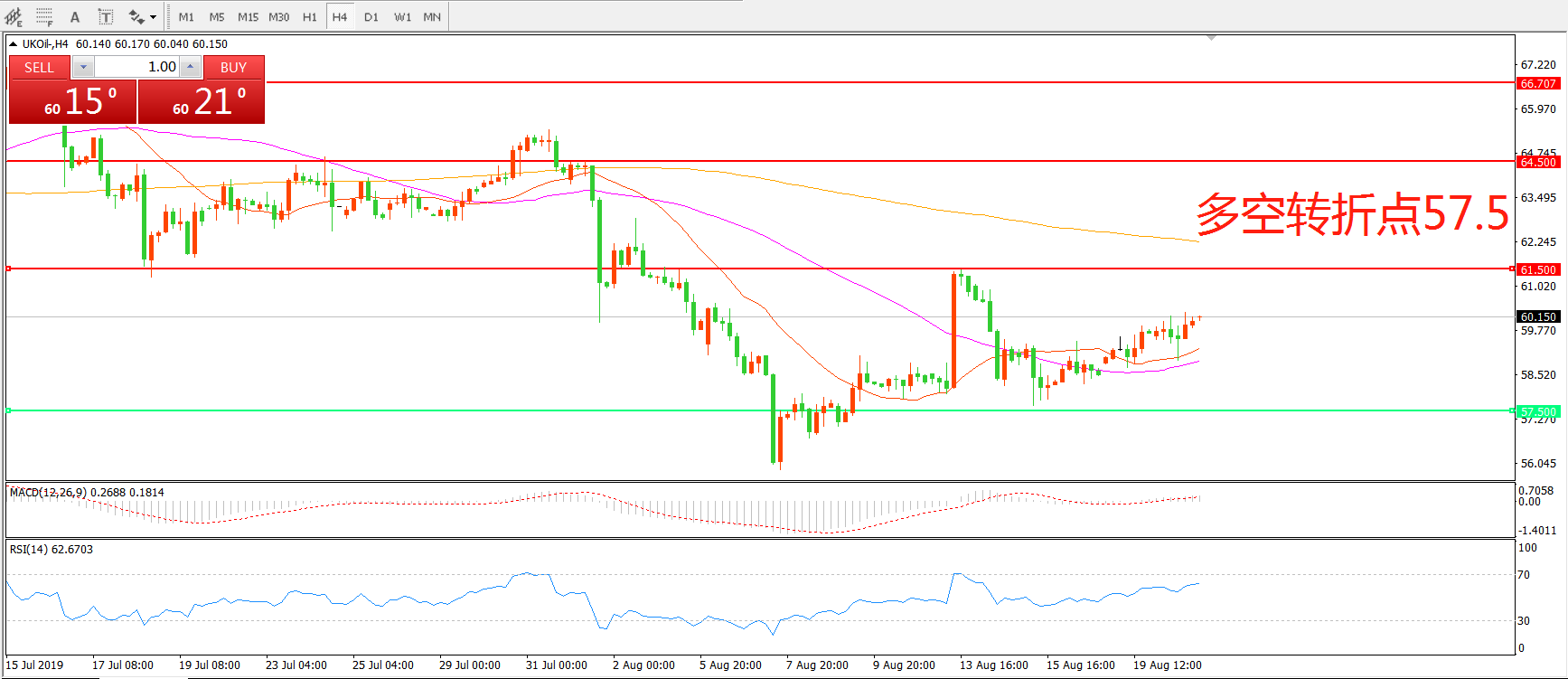Viewport: 1568px width, 679px height.
Task: Switch to D1 daily timeframe
Action: click(371, 16)
